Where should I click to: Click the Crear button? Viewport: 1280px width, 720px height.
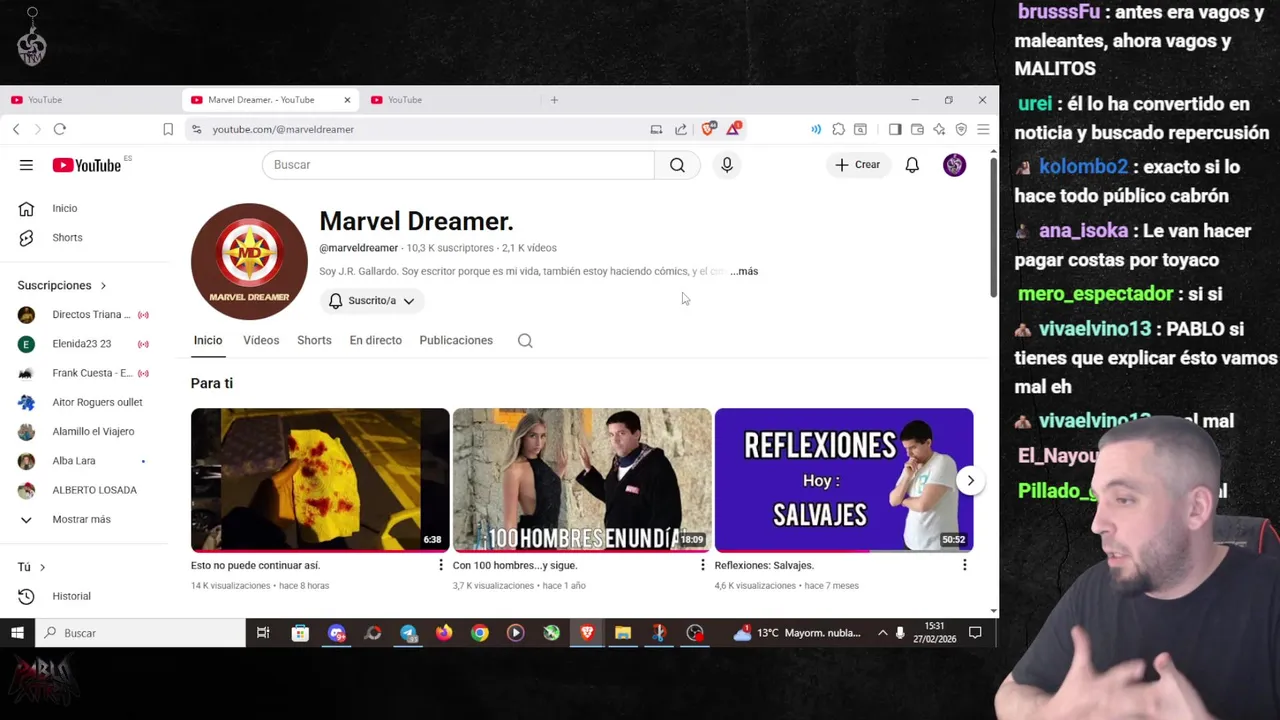tap(858, 165)
